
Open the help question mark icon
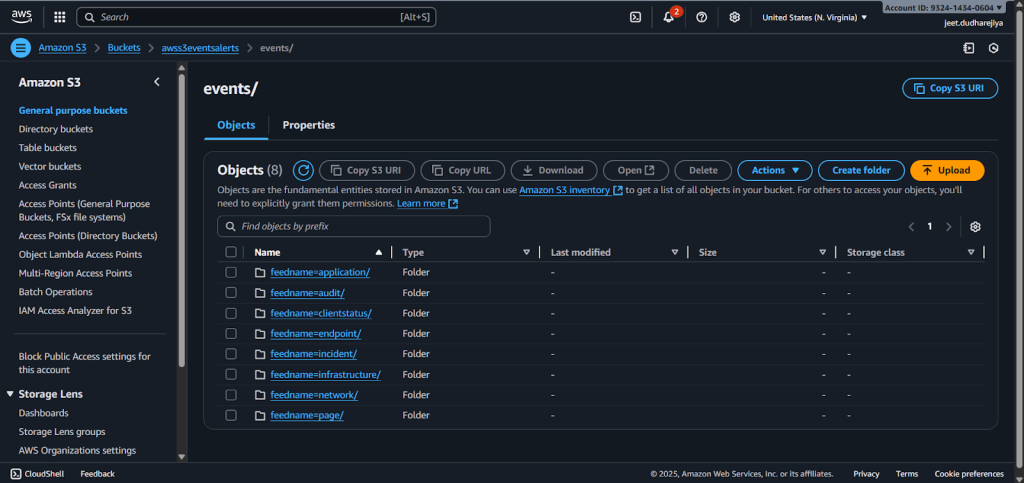[701, 18]
